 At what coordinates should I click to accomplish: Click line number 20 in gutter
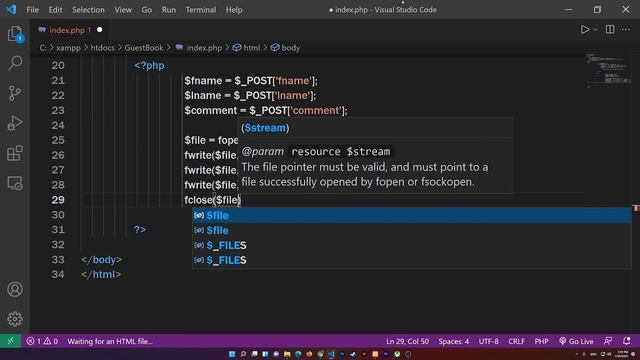tap(58, 65)
